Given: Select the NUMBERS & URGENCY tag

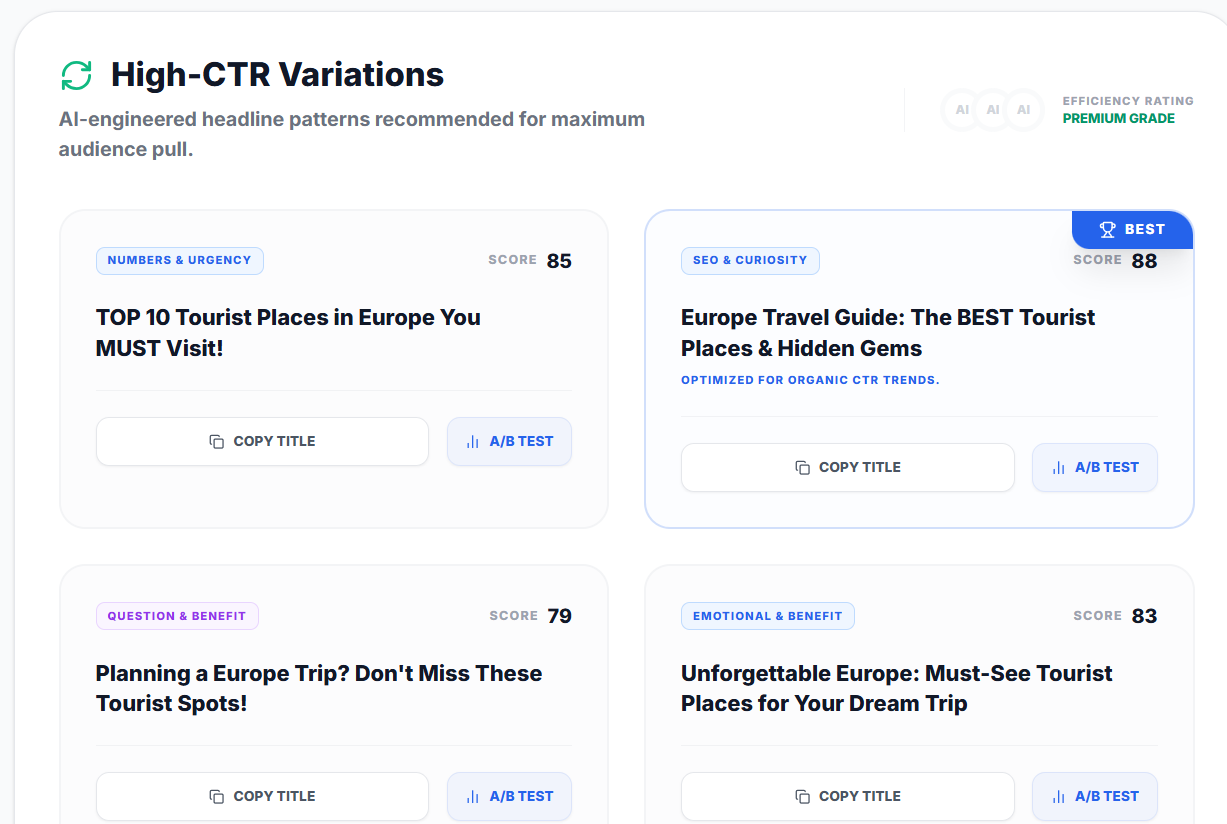Looking at the screenshot, I should coord(180,260).
